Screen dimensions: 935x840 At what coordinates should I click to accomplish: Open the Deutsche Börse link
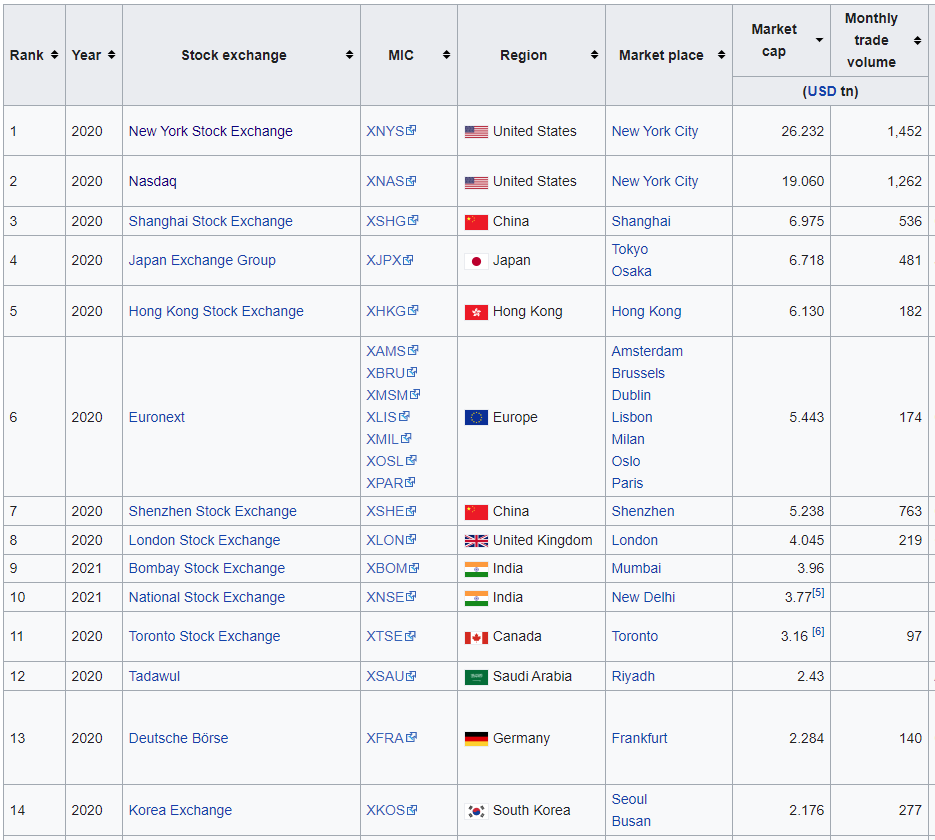pos(178,738)
